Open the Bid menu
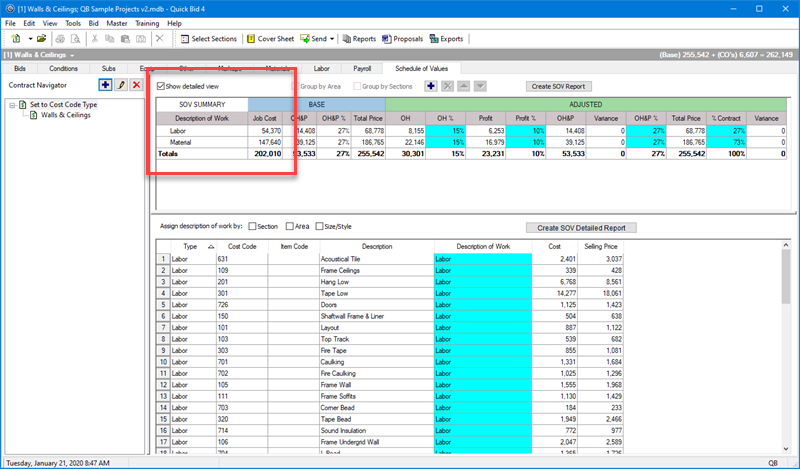This screenshot has height=470, width=800. pyautogui.click(x=93, y=23)
